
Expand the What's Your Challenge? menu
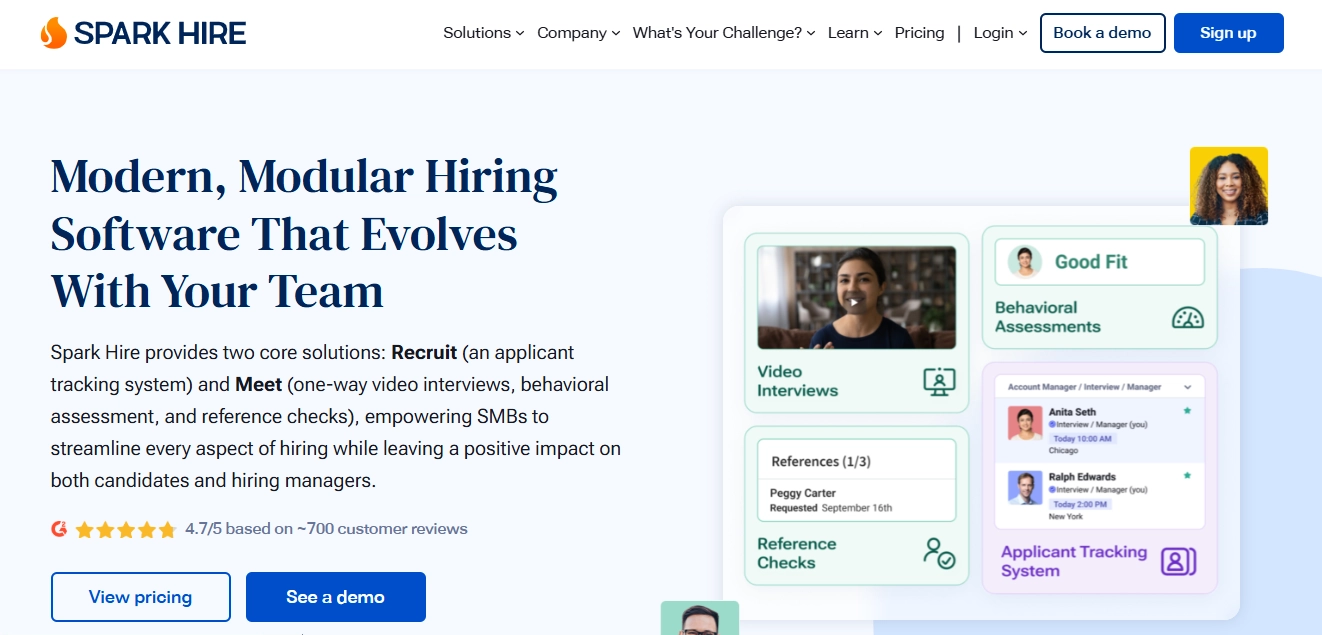click(724, 33)
